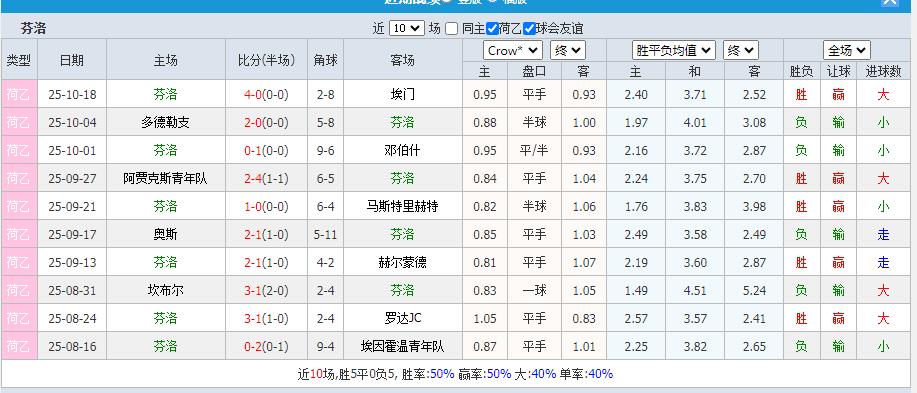Click home team 多德勒支
Viewport: 917px width, 393px height.
pyautogui.click(x=166, y=122)
